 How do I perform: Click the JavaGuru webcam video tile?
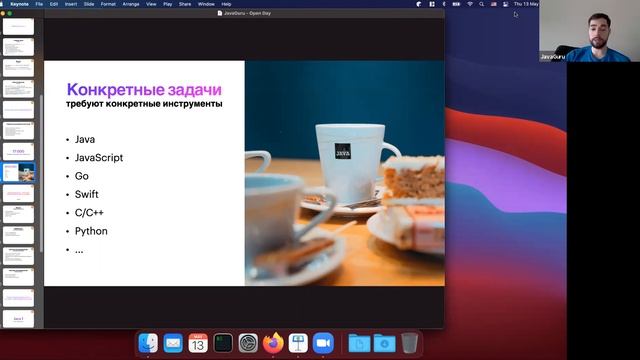tap(589, 31)
